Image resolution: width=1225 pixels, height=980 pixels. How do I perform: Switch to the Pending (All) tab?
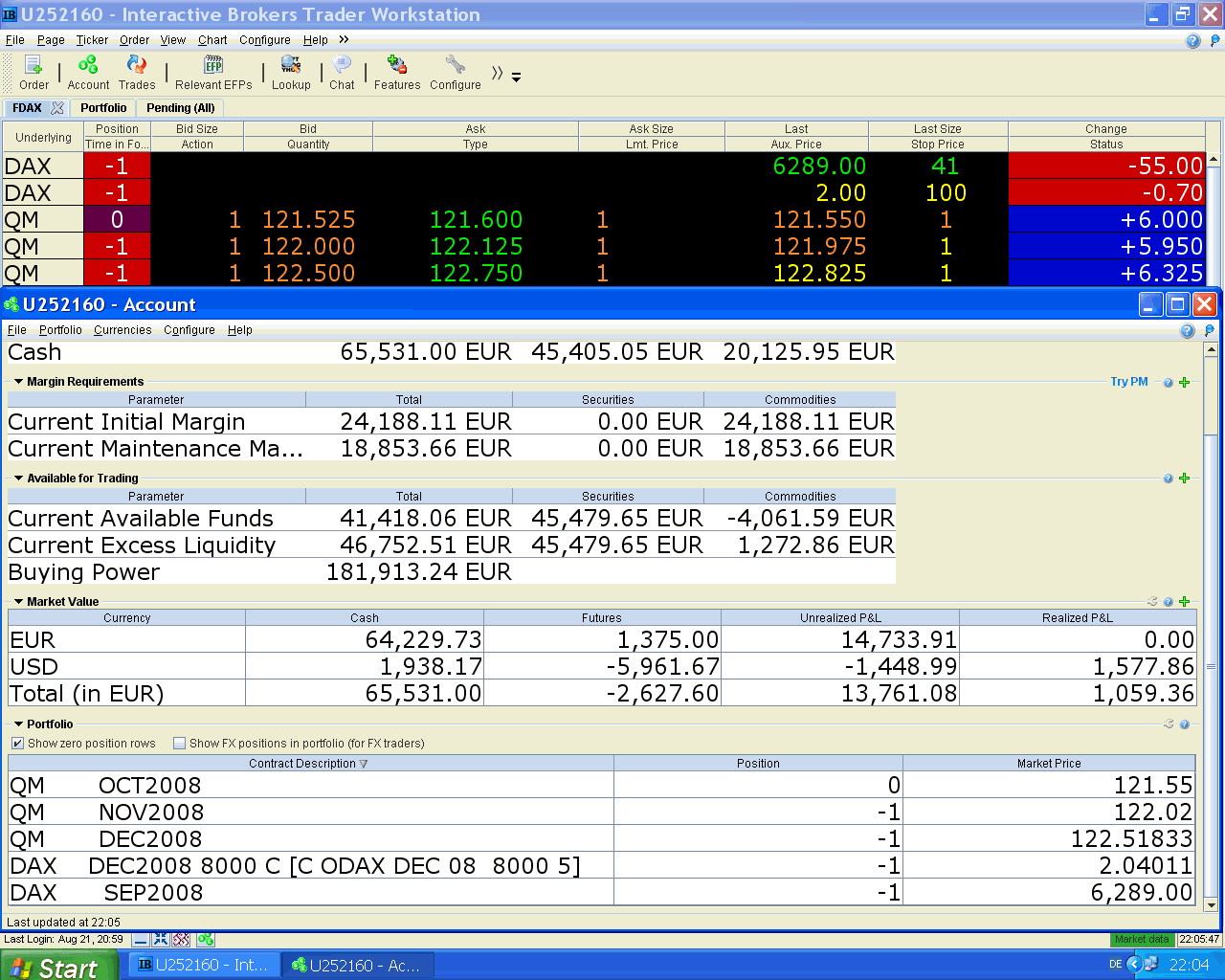click(181, 108)
